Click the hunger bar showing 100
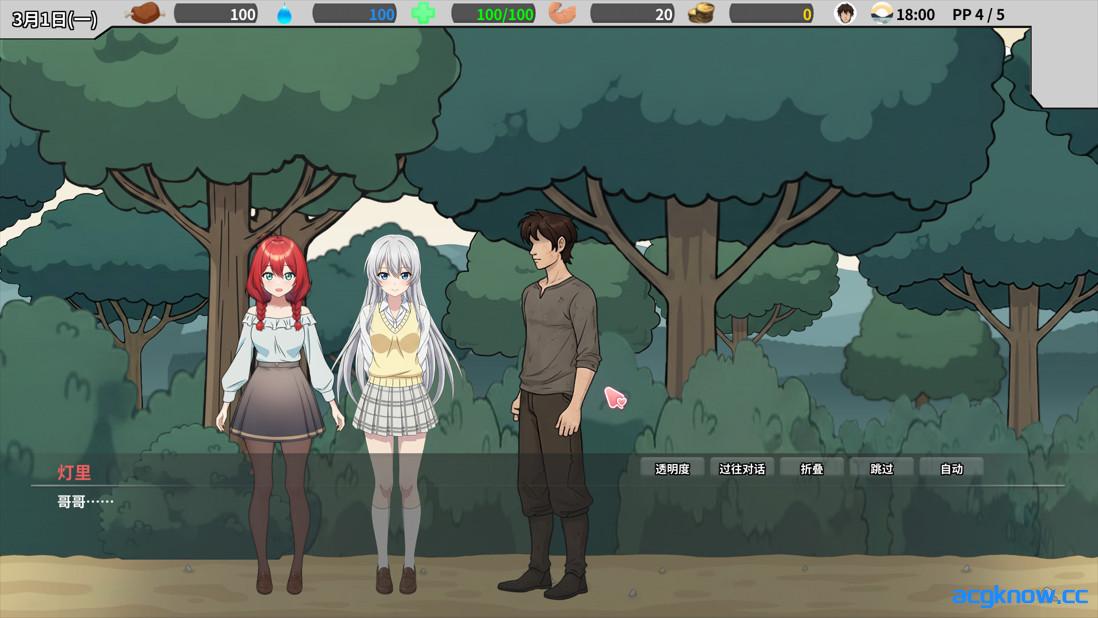The height and width of the screenshot is (618, 1098). (x=216, y=13)
